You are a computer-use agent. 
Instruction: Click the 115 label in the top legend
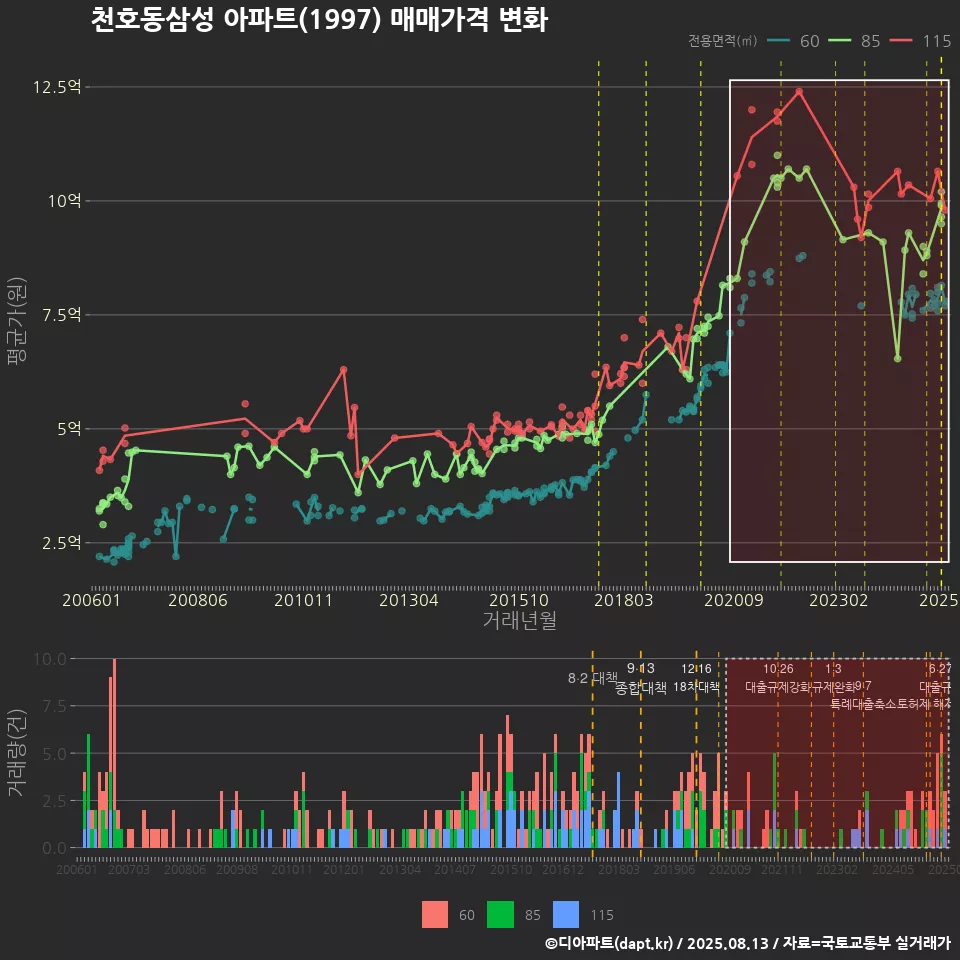click(x=937, y=41)
